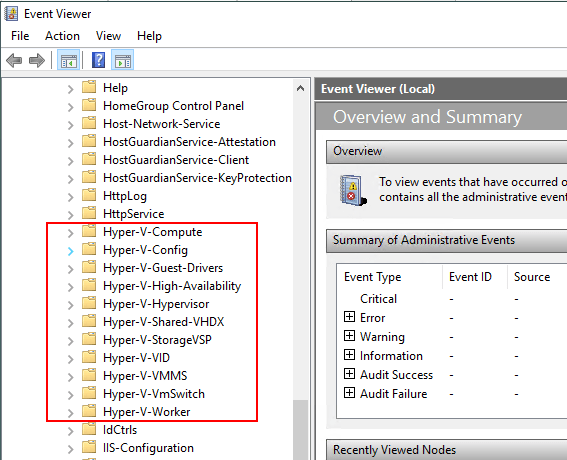Toggle the Show/Hide Console Tree icon
567x460 pixels.
[x=69, y=60]
